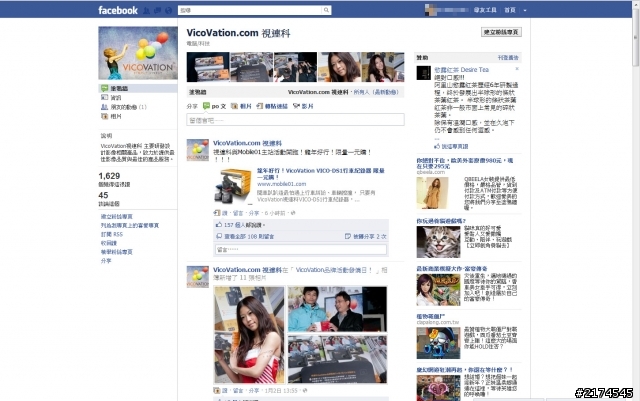Image resolution: width=640 pixels, height=401 pixels.
Task: Click the 所有人 (最新動態) wall filter link
Action: tap(376, 92)
